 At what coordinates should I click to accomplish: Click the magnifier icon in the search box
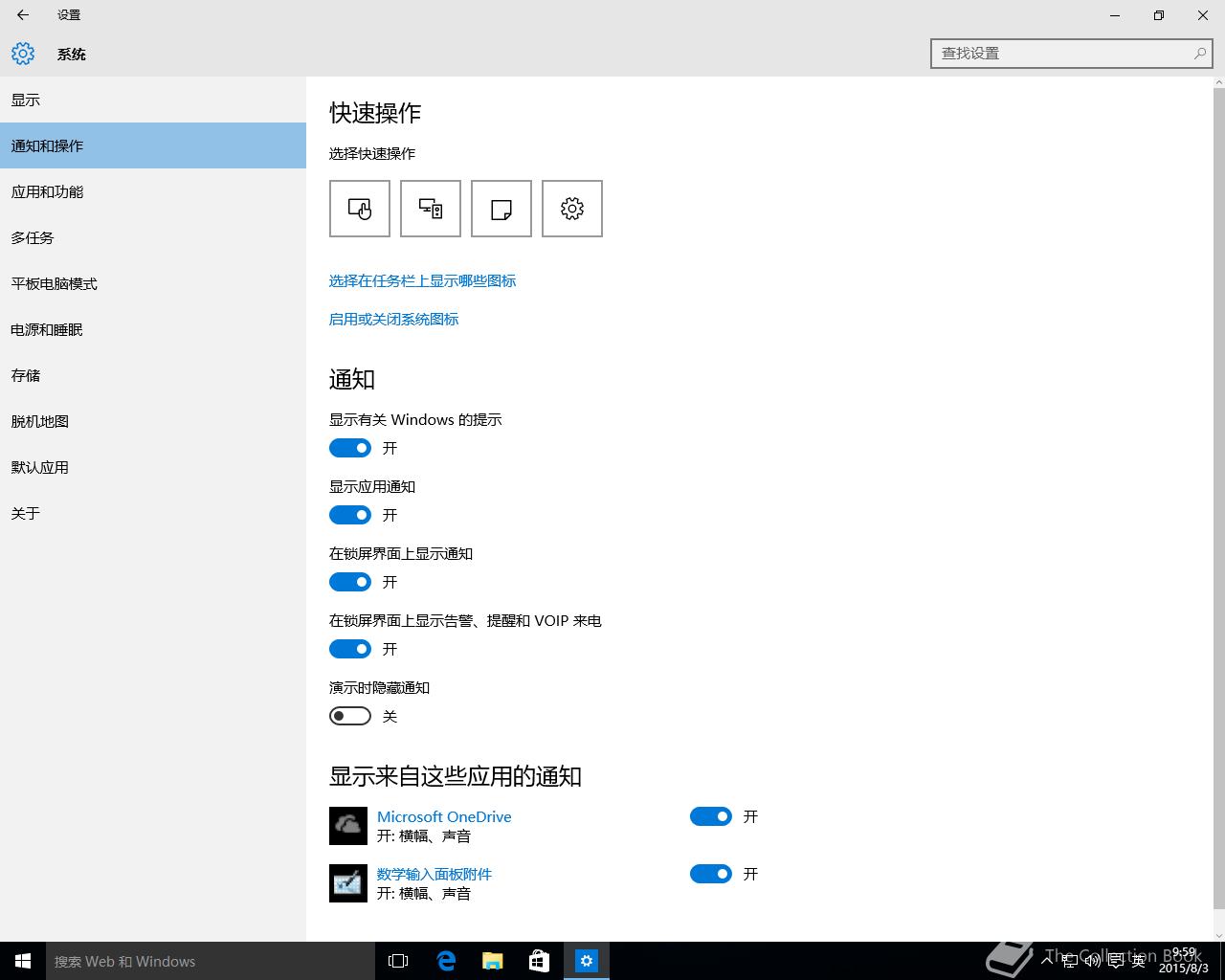[1199, 54]
